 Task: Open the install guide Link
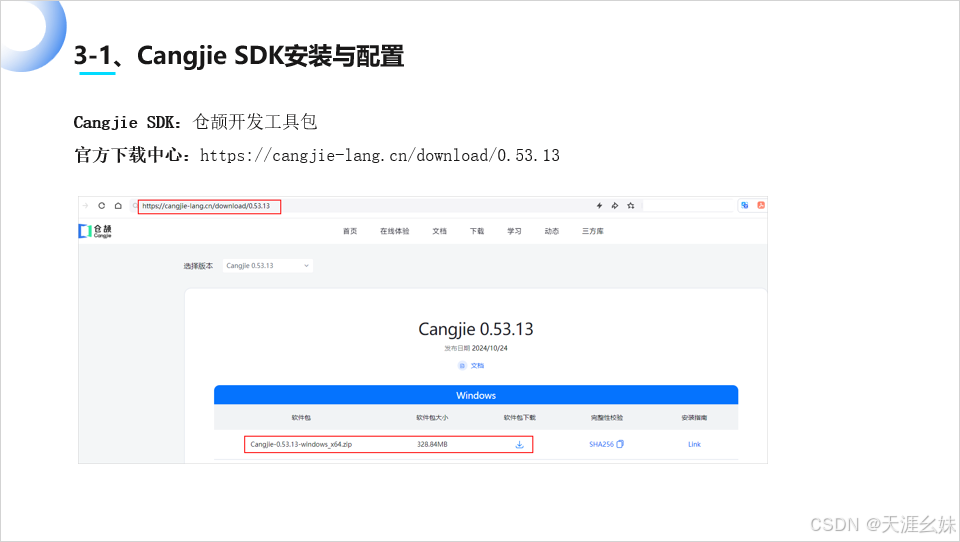pos(694,445)
